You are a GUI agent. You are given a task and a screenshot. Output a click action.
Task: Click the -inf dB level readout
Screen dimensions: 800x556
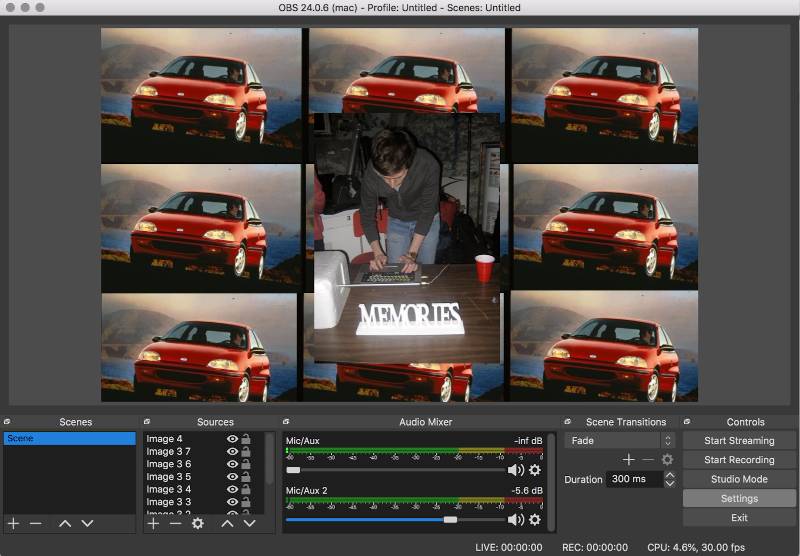coord(529,441)
